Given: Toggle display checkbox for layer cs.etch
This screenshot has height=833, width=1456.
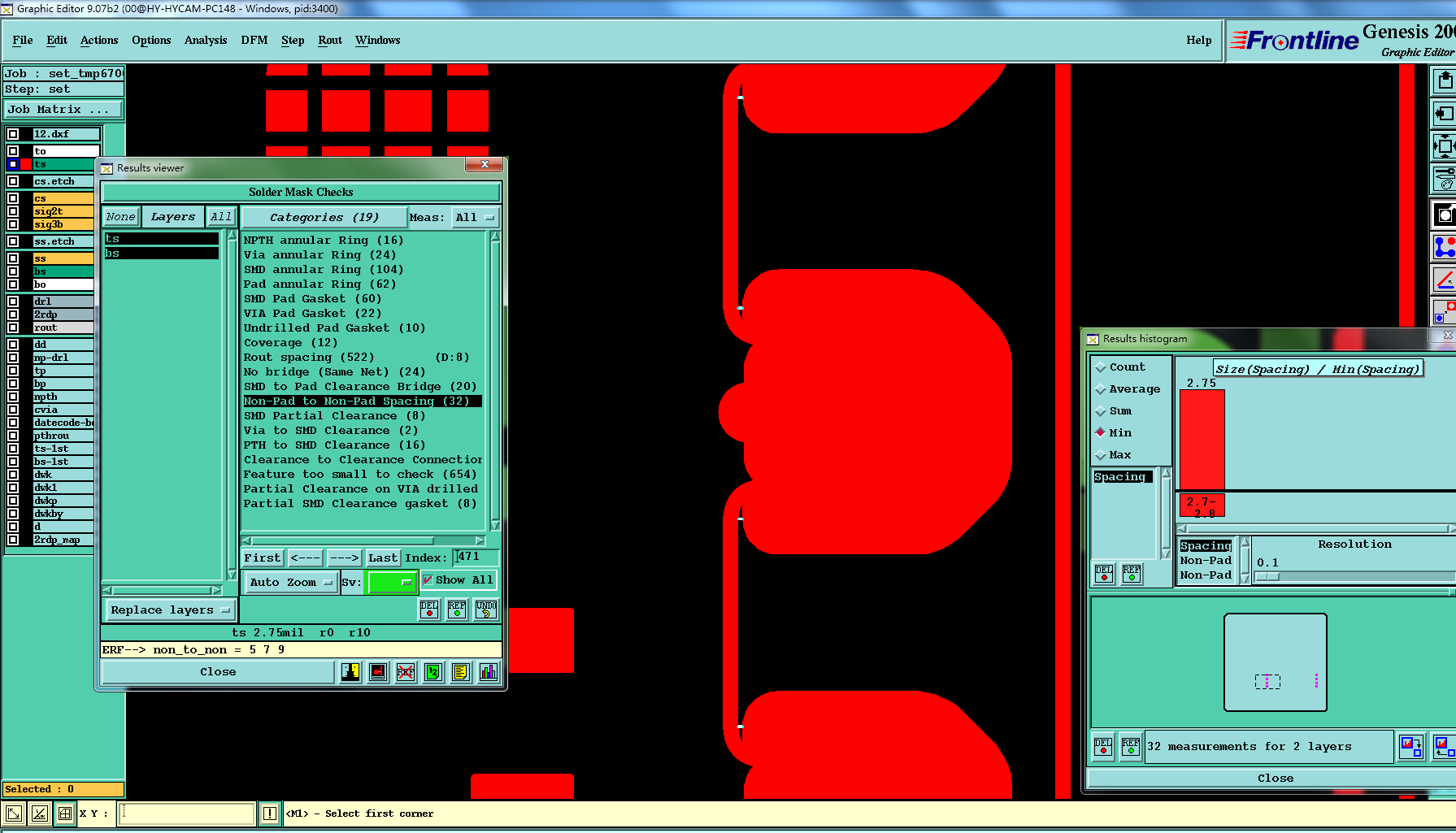Looking at the screenshot, I should [x=13, y=181].
